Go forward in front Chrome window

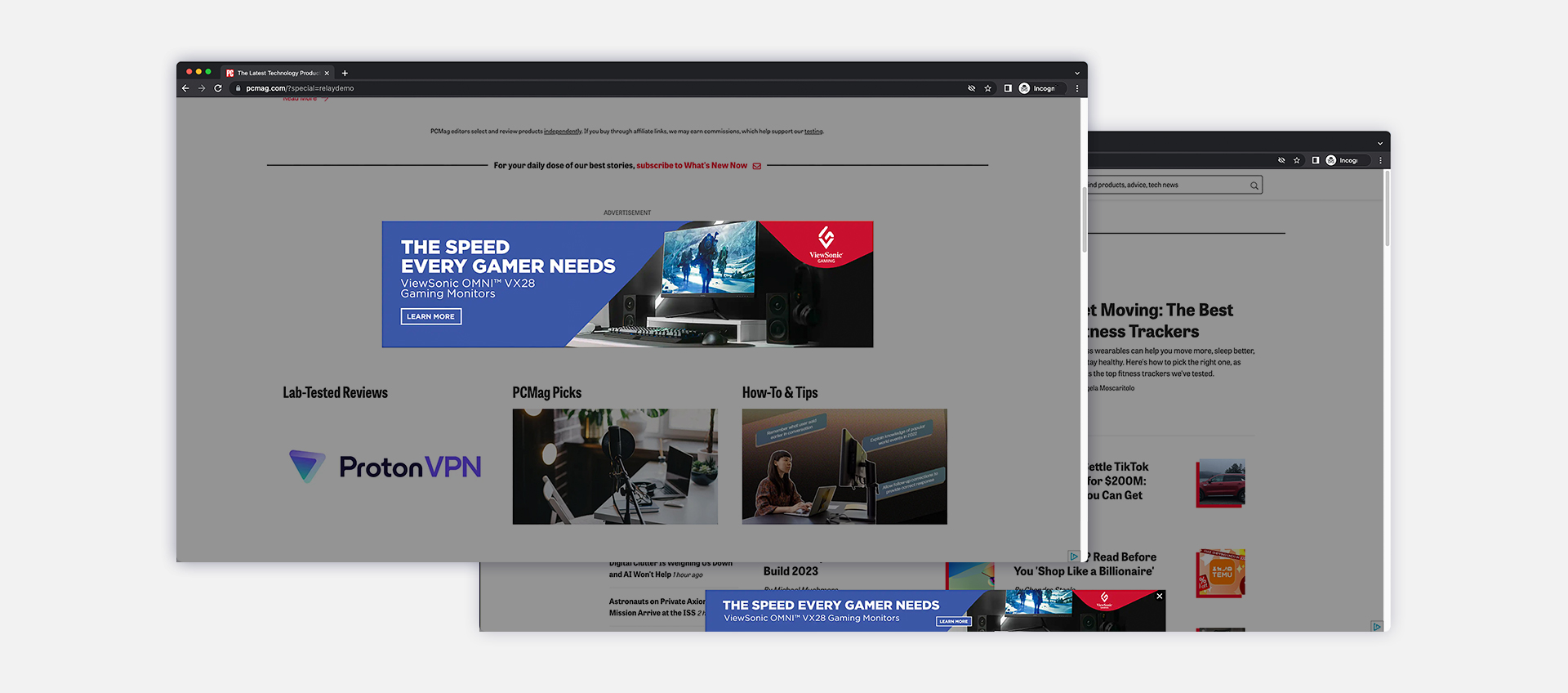coord(202,88)
